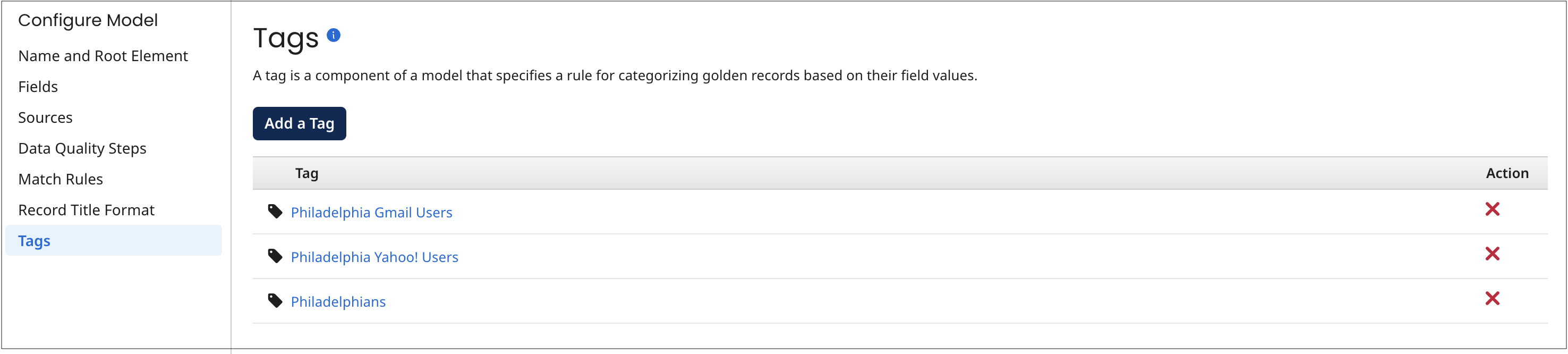Select Fields in the sidebar
1568x354 pixels.
pos(38,86)
